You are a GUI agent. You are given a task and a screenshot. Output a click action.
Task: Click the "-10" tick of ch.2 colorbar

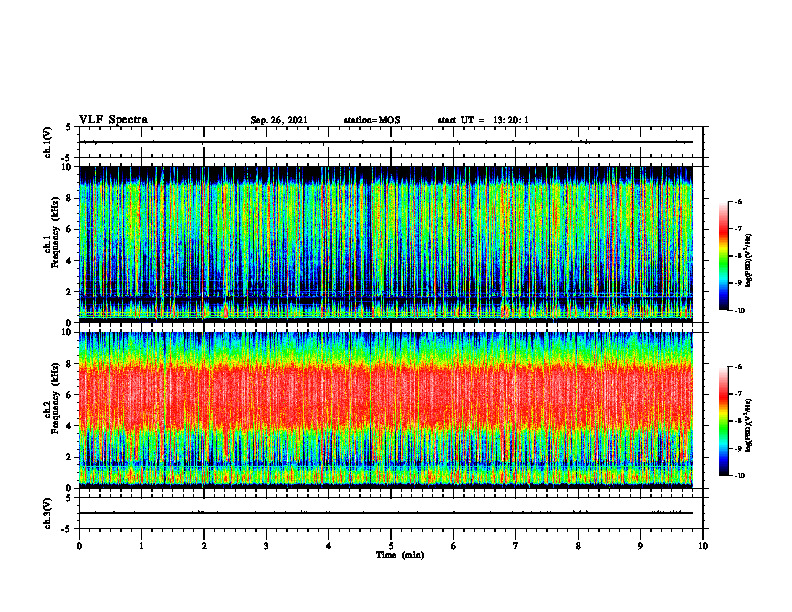point(740,476)
